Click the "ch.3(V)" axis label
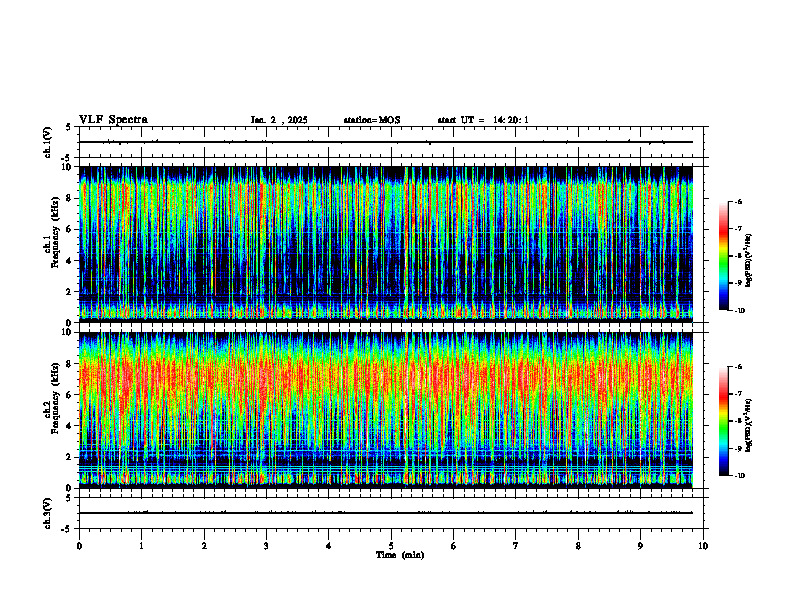This screenshot has width=792, height=612. [48, 513]
